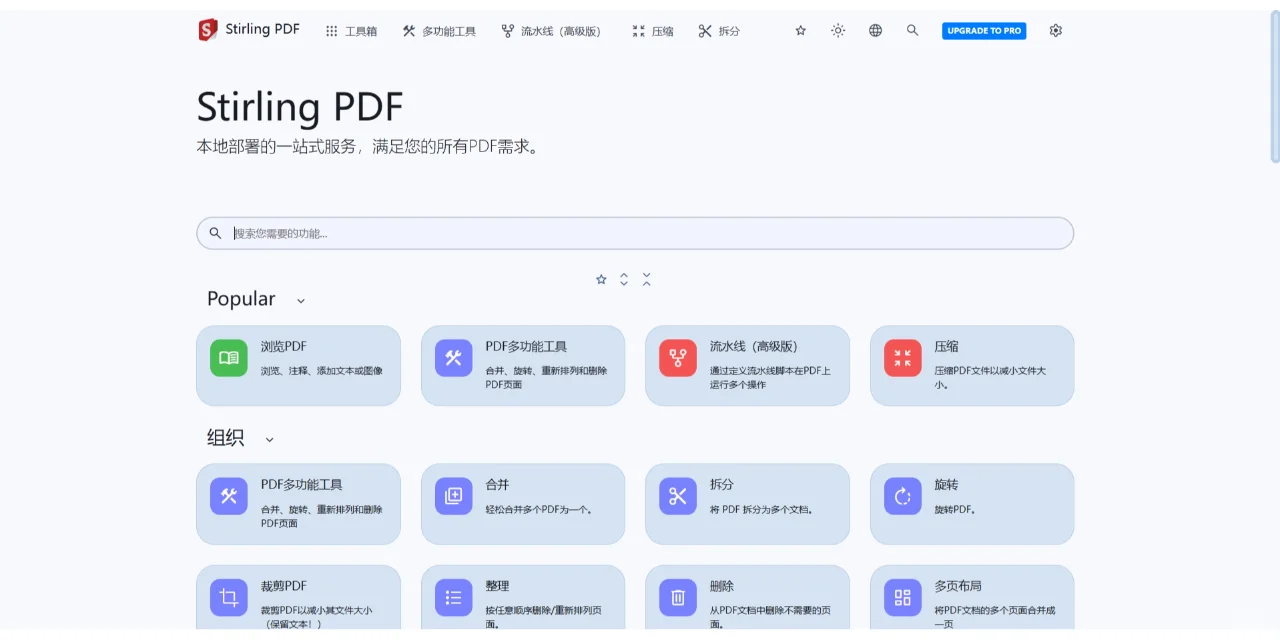
Task: Click the magnifier icon inside search box
Action: pyautogui.click(x=215, y=233)
